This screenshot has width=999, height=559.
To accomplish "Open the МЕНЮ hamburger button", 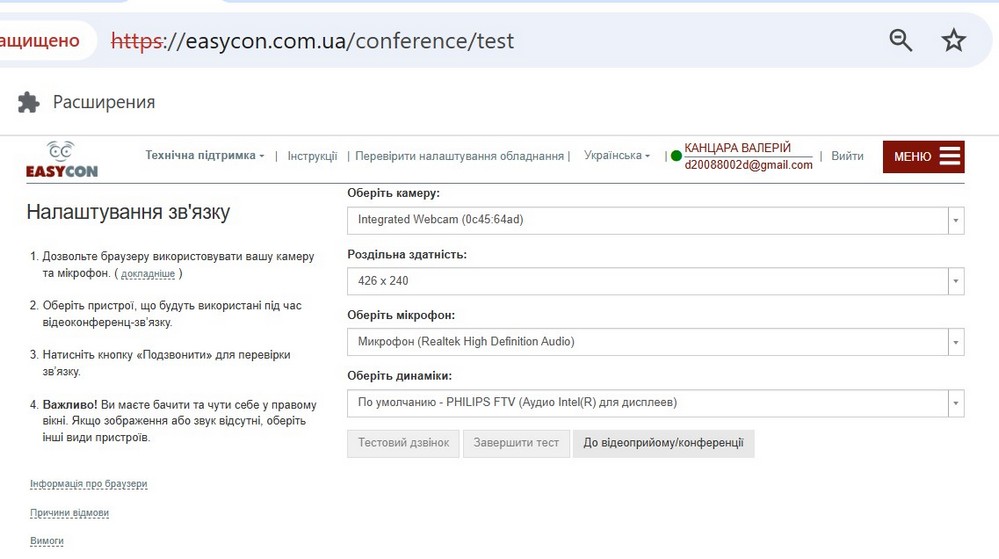I will tap(923, 156).
